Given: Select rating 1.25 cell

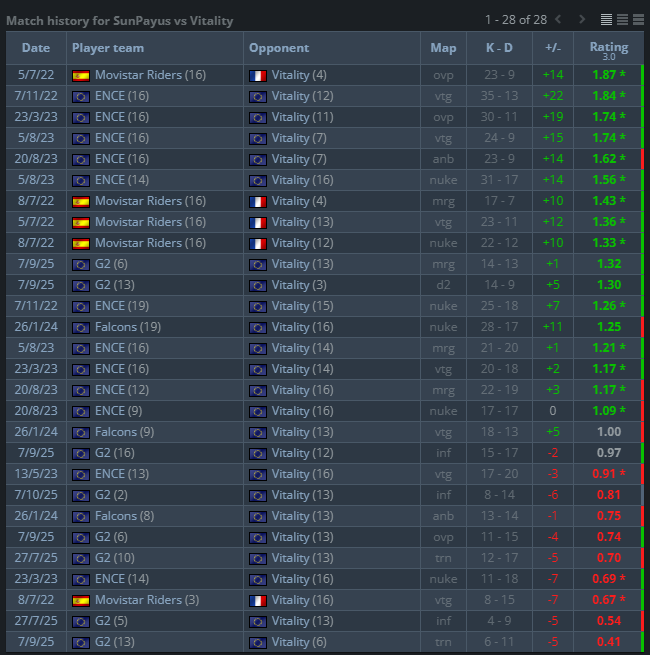Looking at the screenshot, I should pos(609,327).
